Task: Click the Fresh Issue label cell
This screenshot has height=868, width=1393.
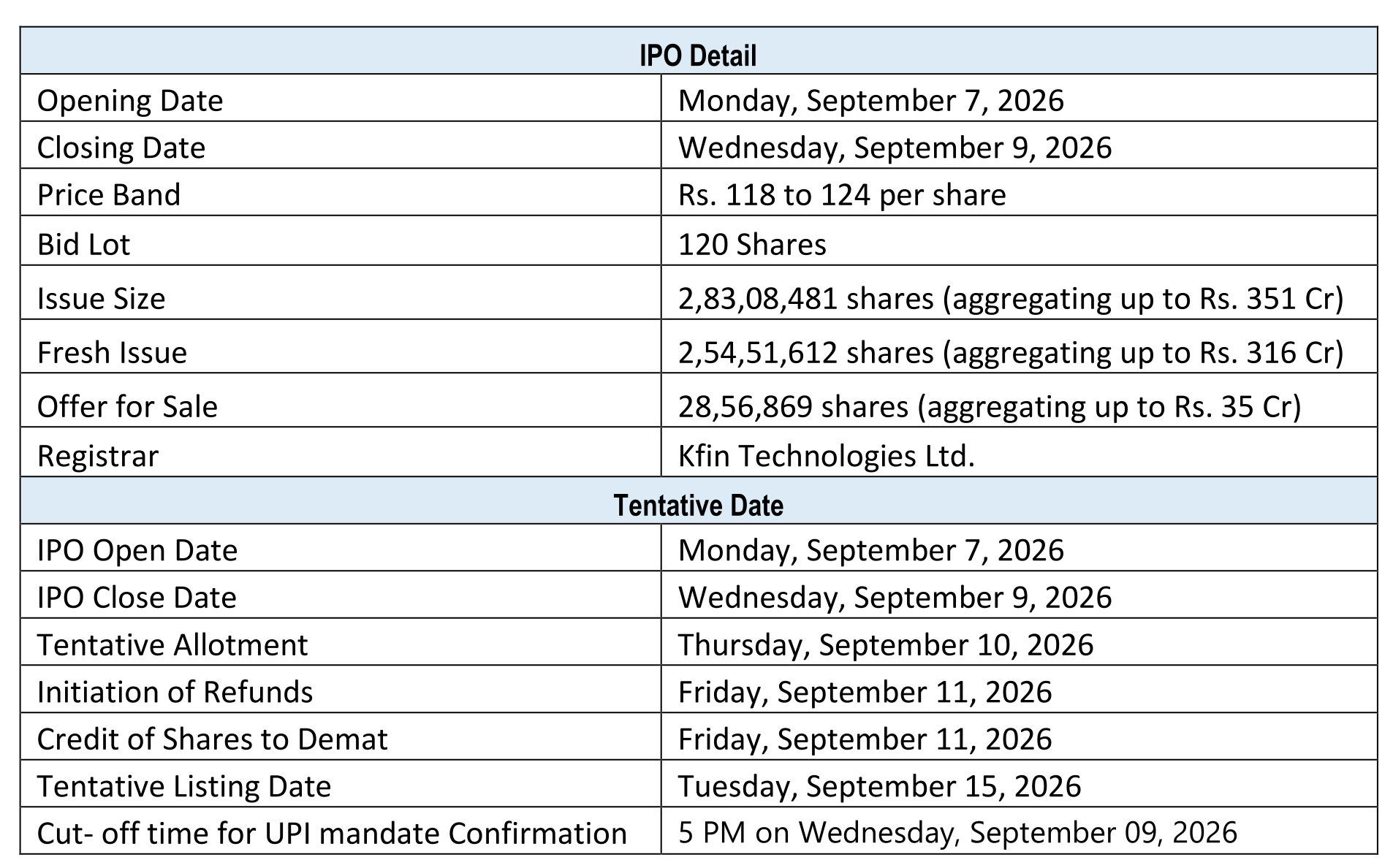Action: (x=341, y=346)
